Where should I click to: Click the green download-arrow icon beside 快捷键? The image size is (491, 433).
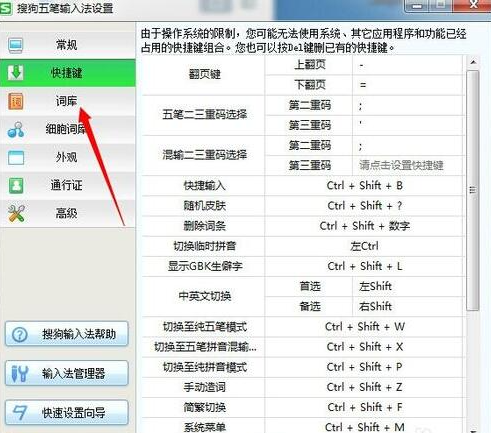tap(15, 72)
